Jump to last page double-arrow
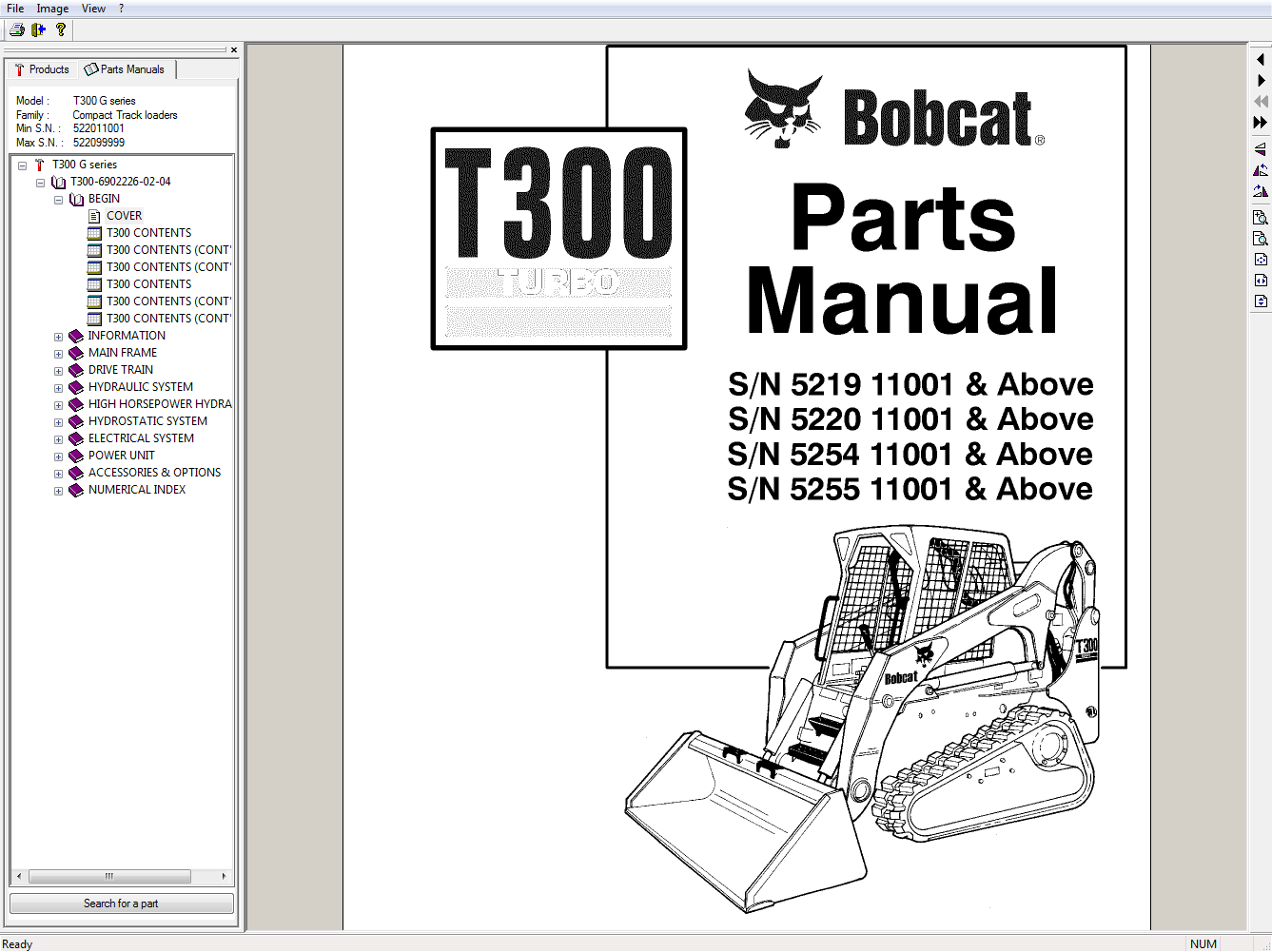This screenshot has height=952, width=1272. click(x=1261, y=123)
